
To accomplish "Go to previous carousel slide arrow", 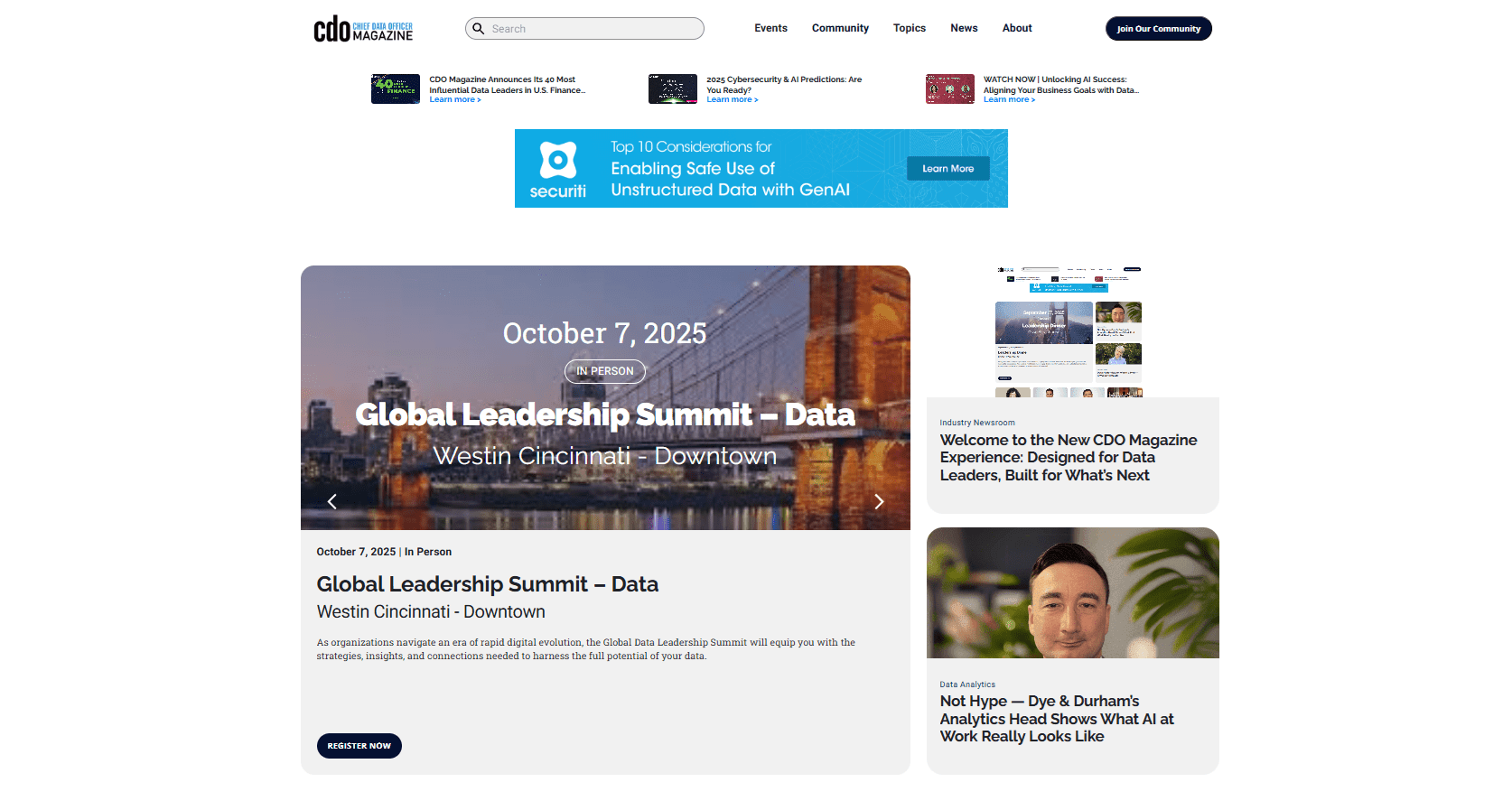I will (x=331, y=501).
